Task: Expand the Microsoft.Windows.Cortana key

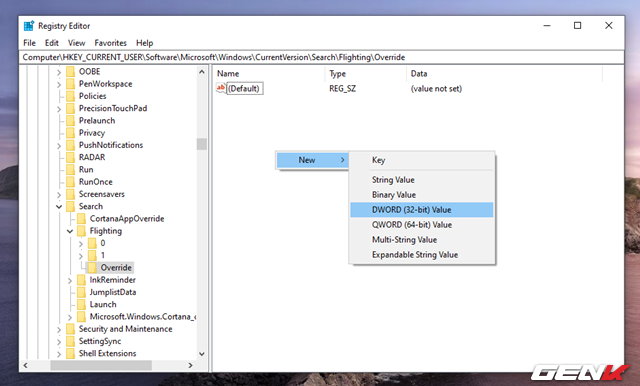Action: (70, 317)
